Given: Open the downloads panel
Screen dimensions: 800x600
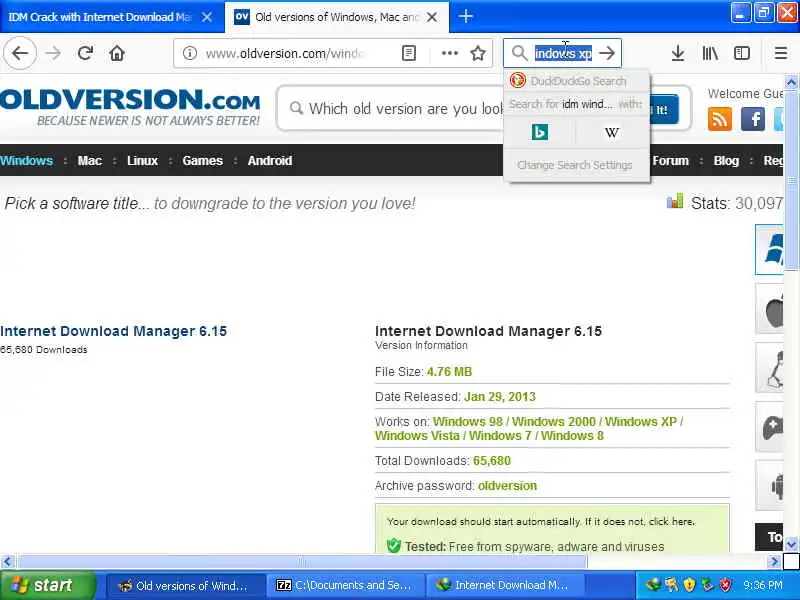Looking at the screenshot, I should pyautogui.click(x=678, y=53).
